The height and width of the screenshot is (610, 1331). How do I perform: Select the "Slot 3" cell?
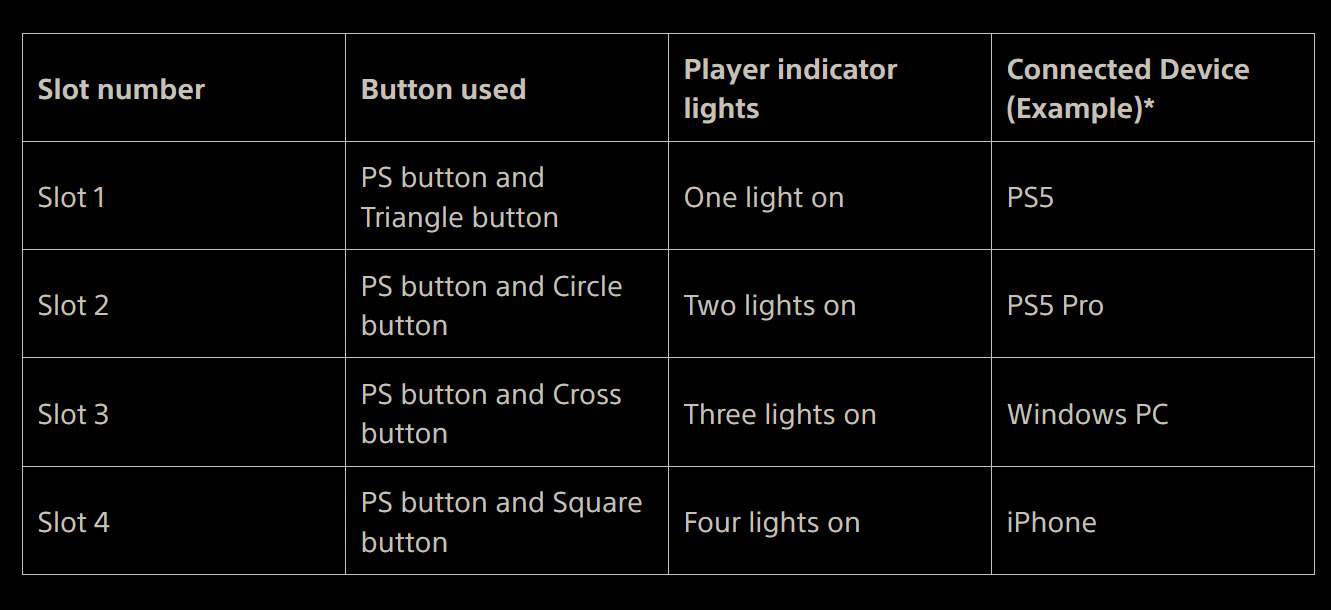pyautogui.click(x=73, y=414)
